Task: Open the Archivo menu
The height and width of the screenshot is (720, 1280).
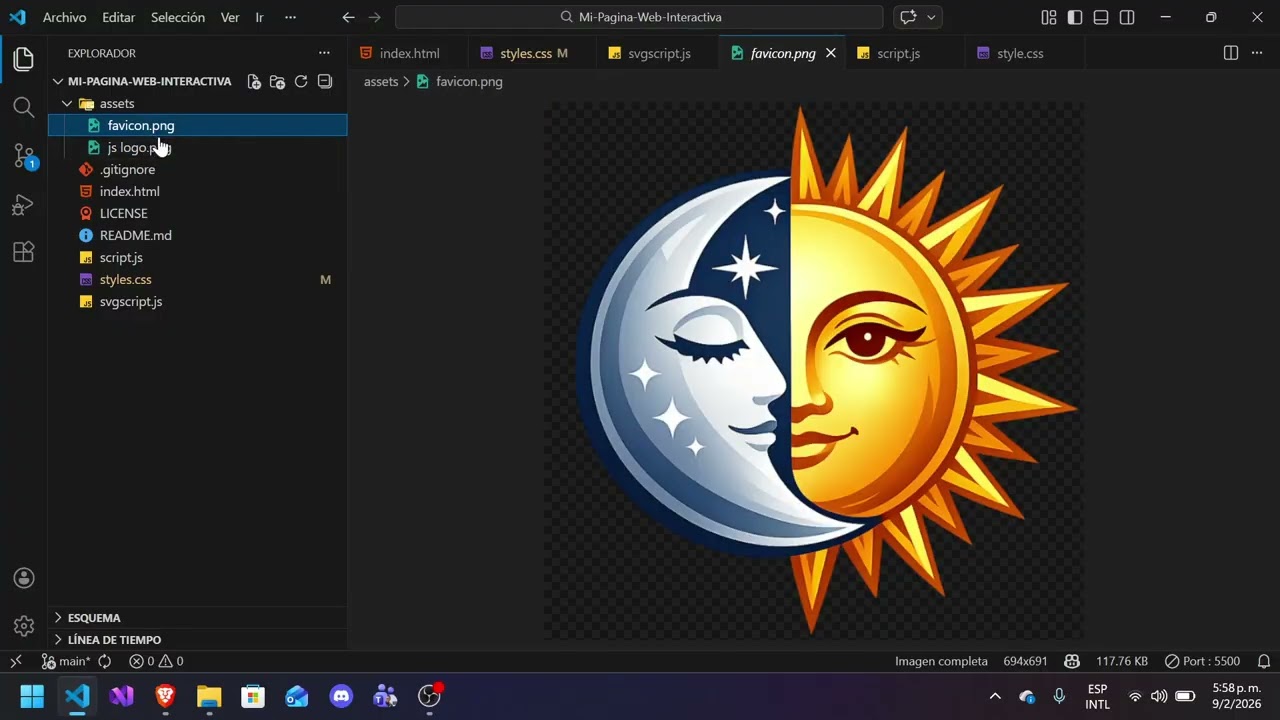Action: (64, 17)
